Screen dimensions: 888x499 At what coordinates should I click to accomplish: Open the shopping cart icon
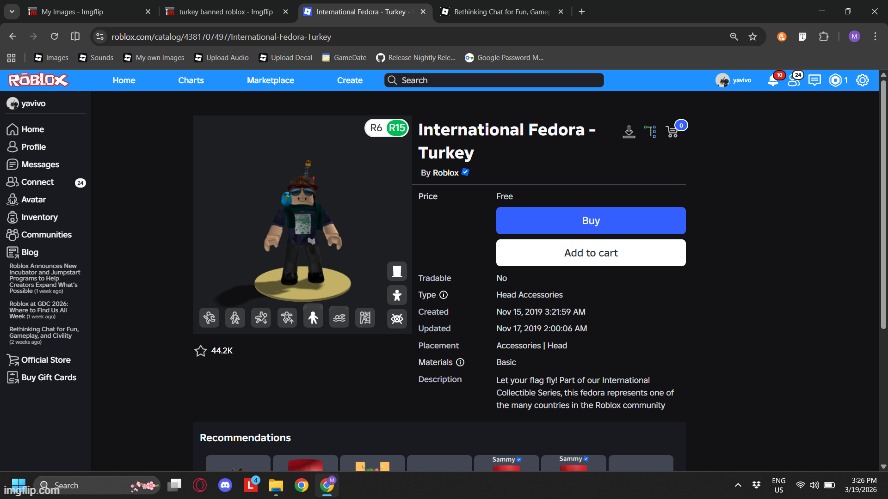(x=673, y=131)
